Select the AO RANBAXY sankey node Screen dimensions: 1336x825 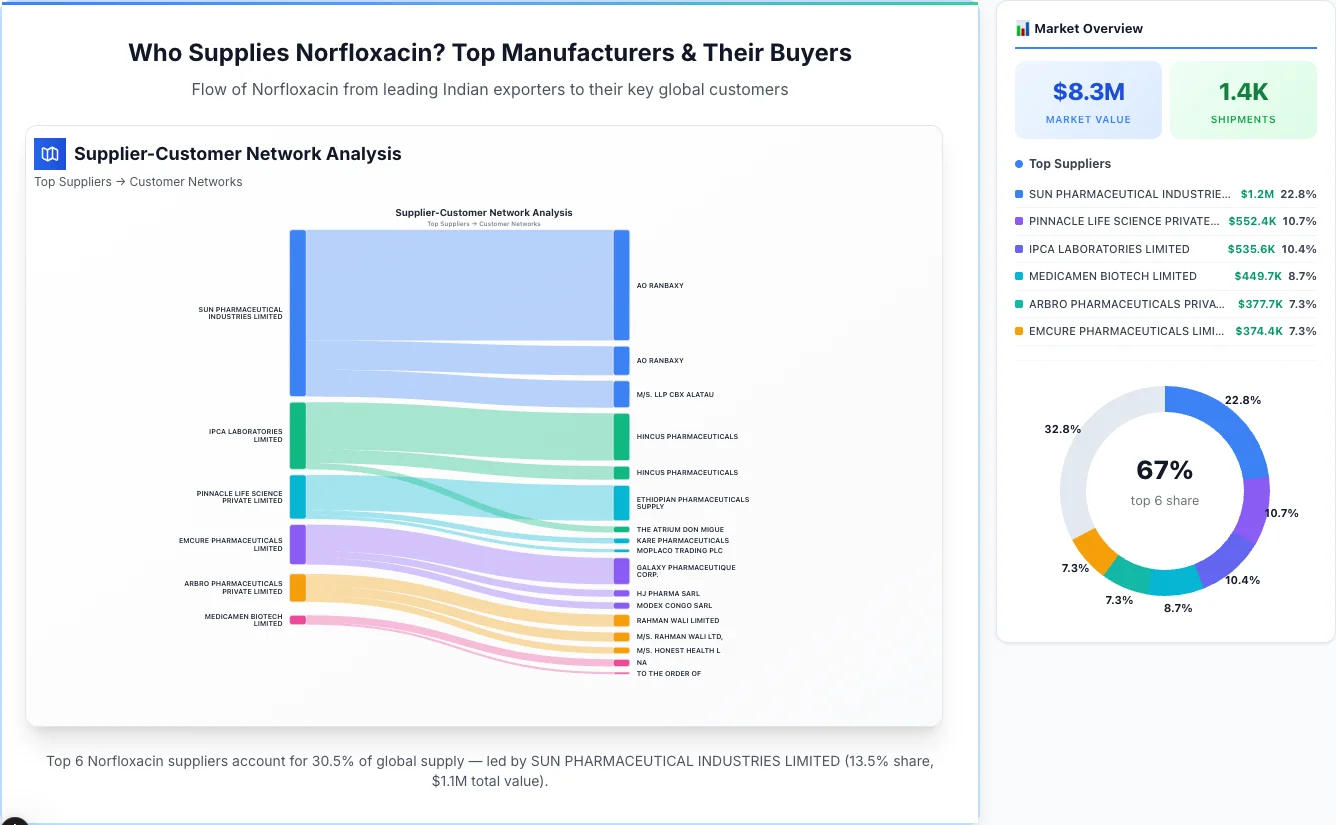(622, 285)
